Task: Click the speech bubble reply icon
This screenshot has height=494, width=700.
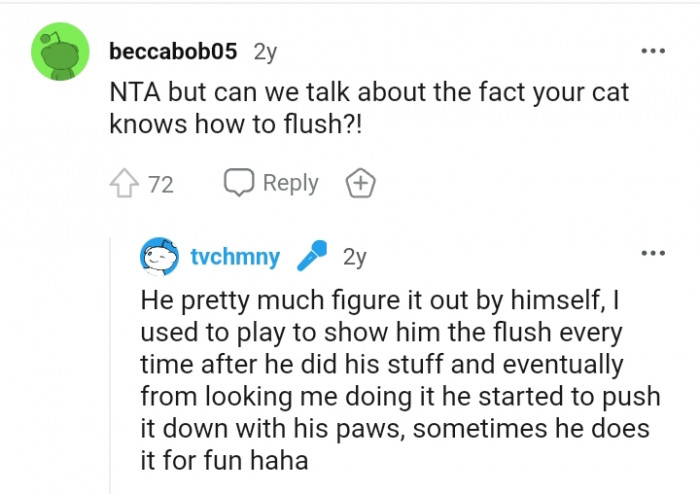Action: (239, 183)
